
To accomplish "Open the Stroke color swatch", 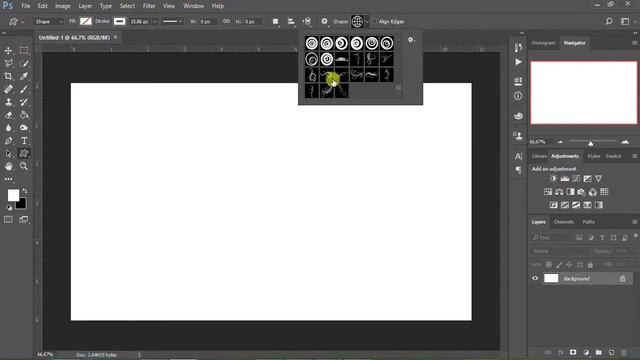I will pyautogui.click(x=119, y=22).
